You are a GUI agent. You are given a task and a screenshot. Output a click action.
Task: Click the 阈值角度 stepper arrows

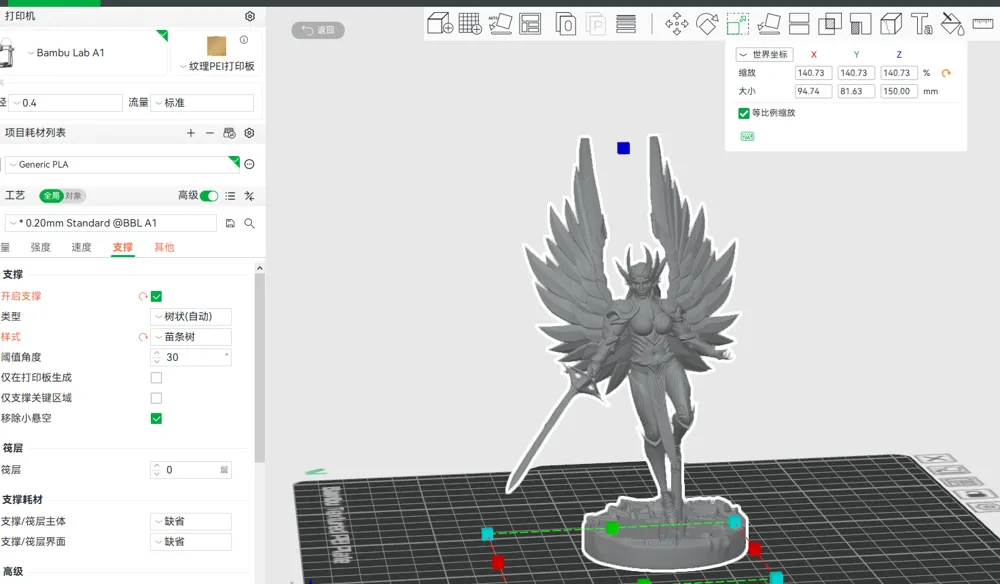[156, 358]
